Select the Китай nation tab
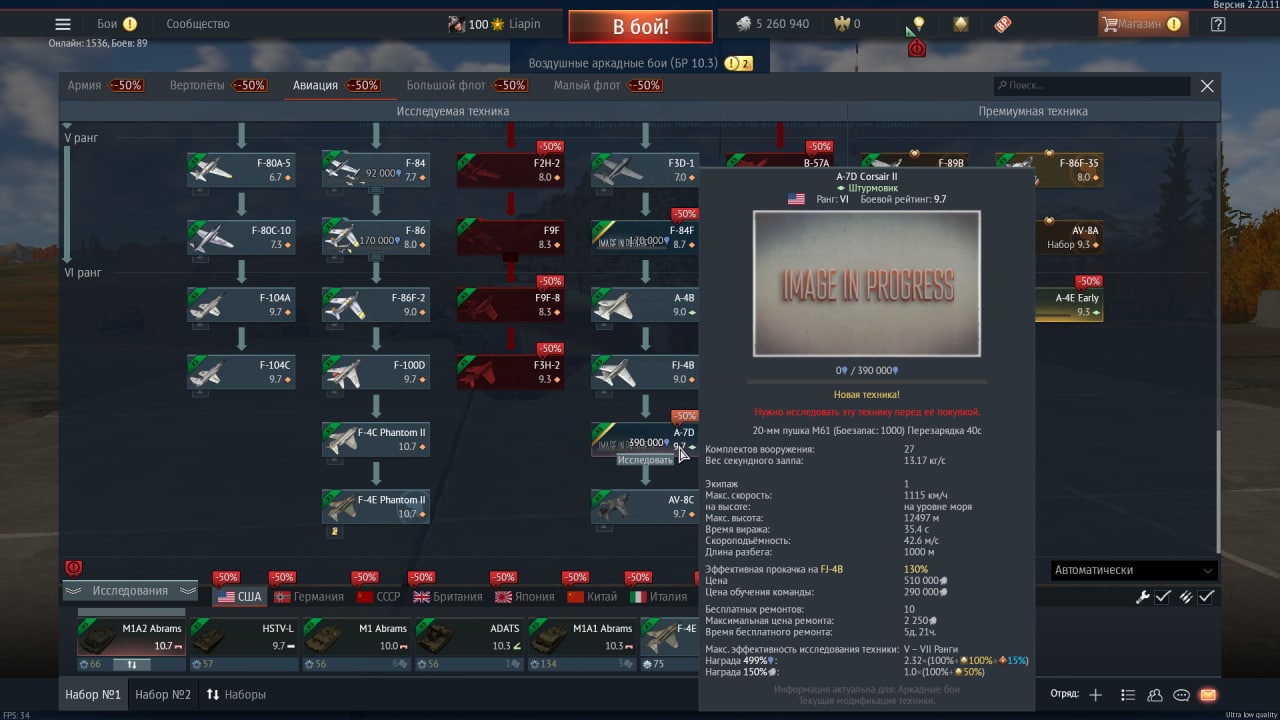This screenshot has height=720, width=1280. [x=591, y=596]
